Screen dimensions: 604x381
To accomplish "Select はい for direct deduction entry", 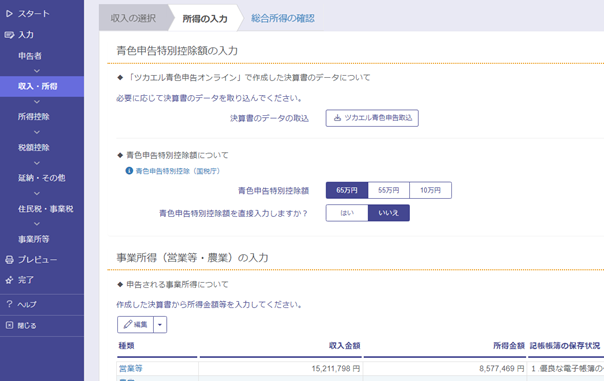I will tap(347, 213).
